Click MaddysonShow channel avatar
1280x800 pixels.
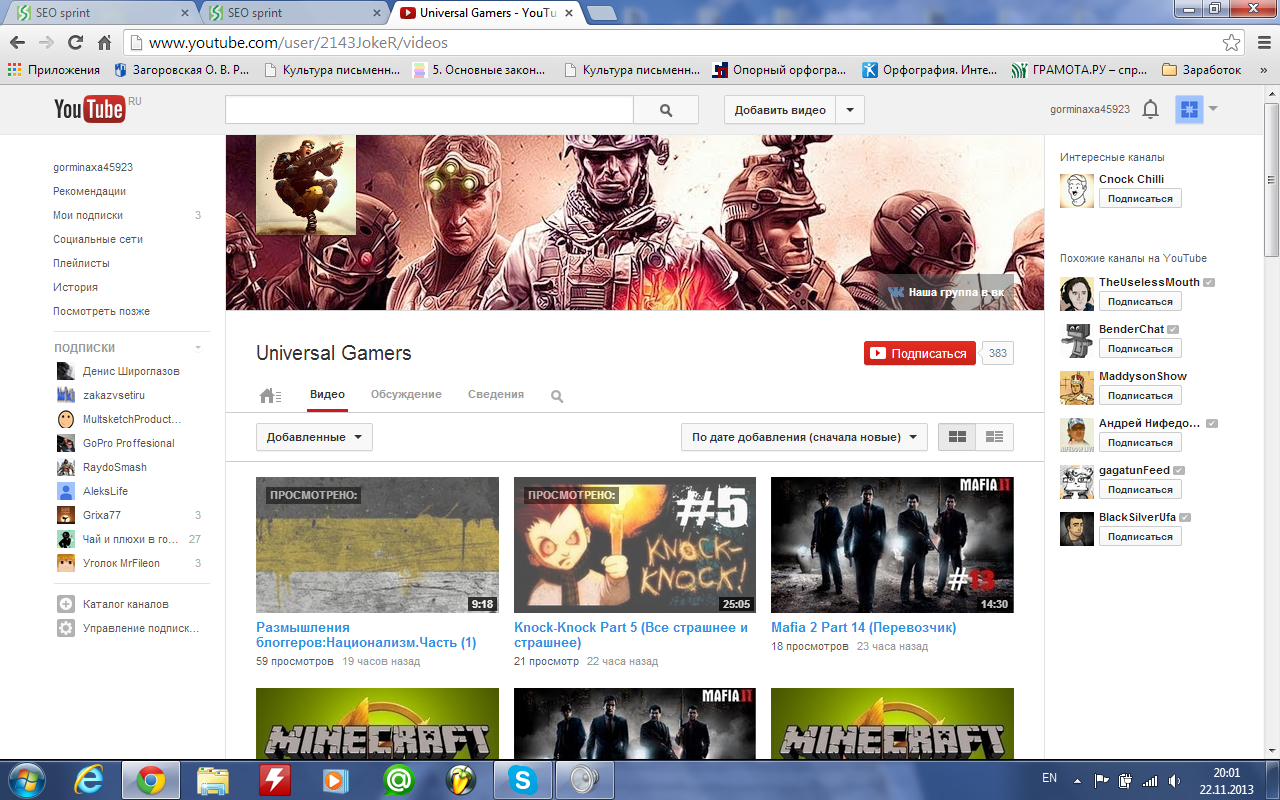tap(1077, 387)
